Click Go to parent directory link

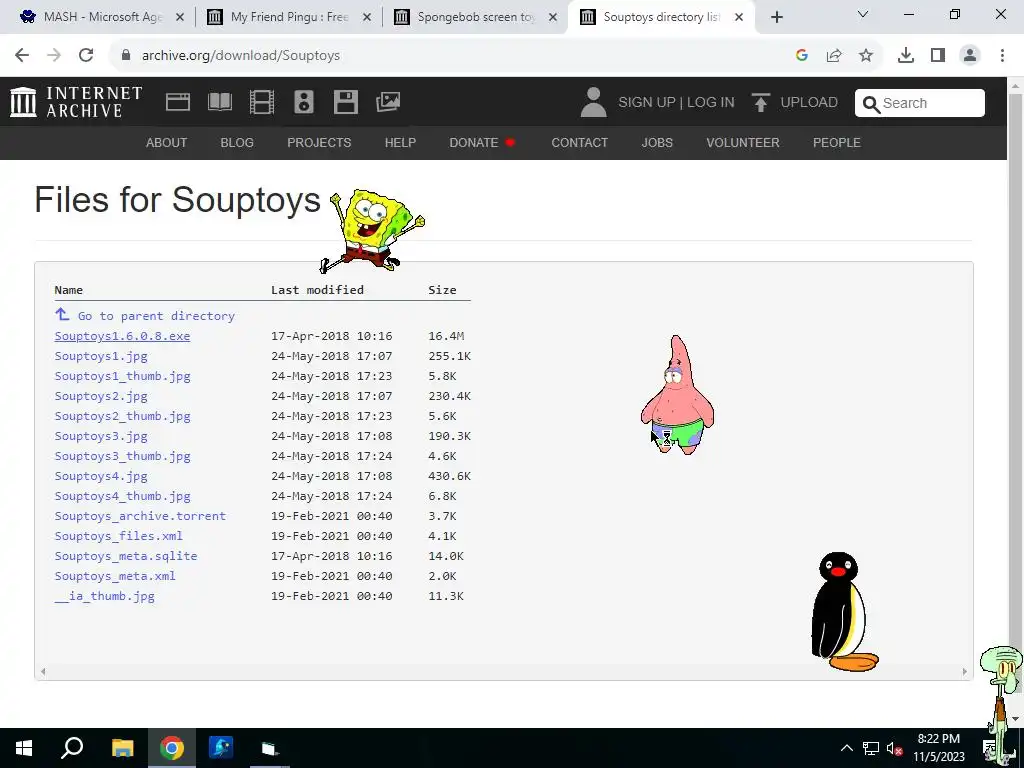point(156,316)
